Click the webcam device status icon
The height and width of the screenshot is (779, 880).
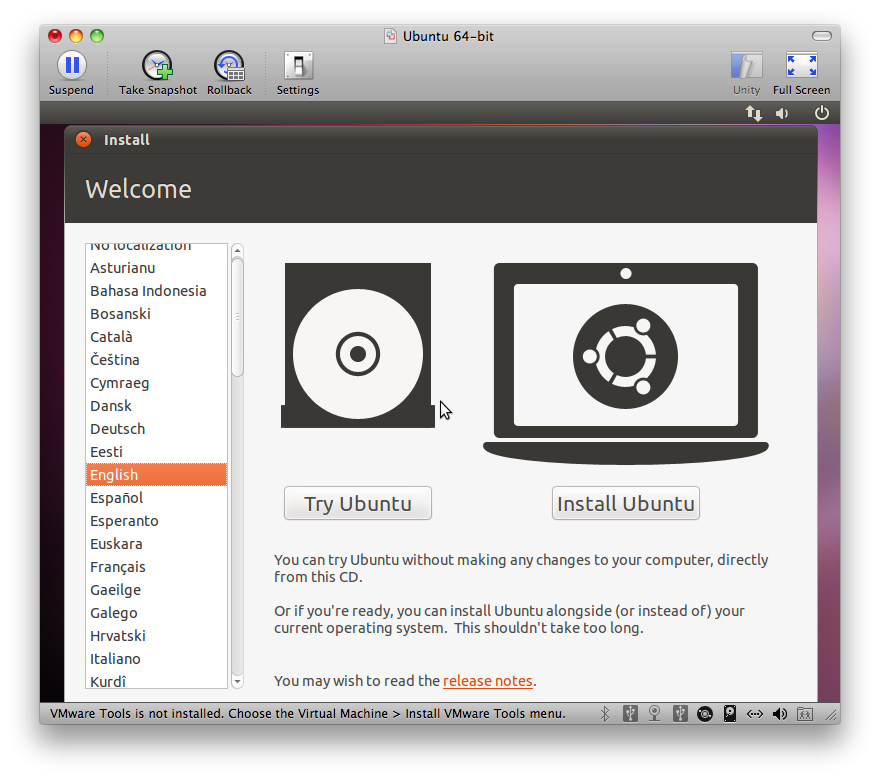pyautogui.click(x=654, y=714)
